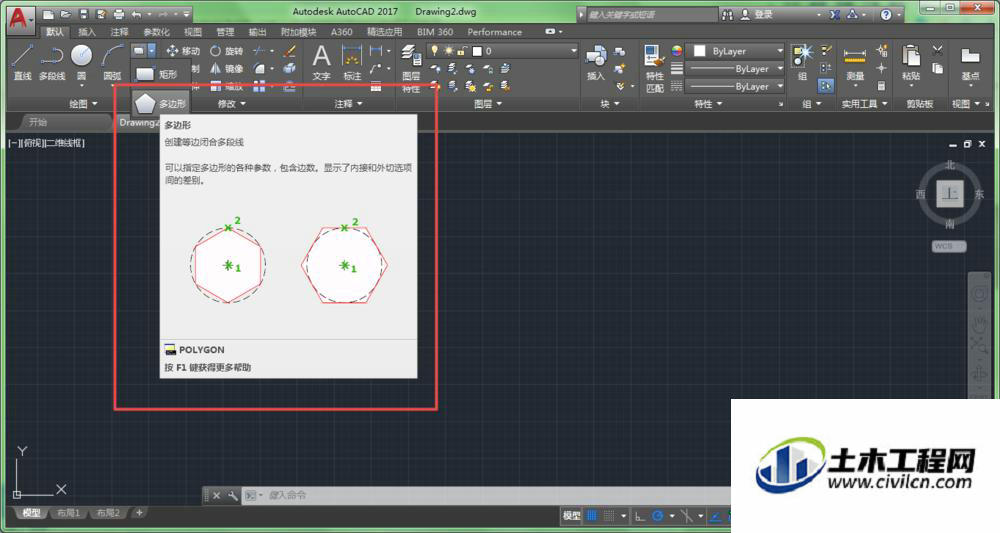The height and width of the screenshot is (533, 1000).
Task: Open the ByLayer lineweight dropdown
Action: pyautogui.click(x=735, y=69)
